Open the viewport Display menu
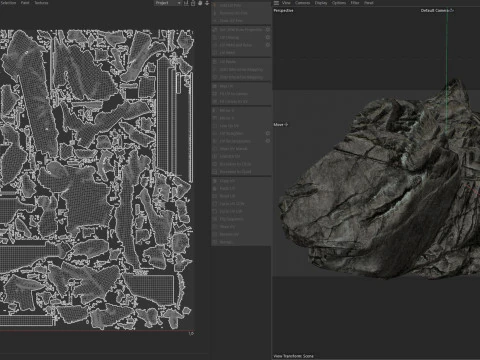The image size is (480, 360). pos(321,3)
